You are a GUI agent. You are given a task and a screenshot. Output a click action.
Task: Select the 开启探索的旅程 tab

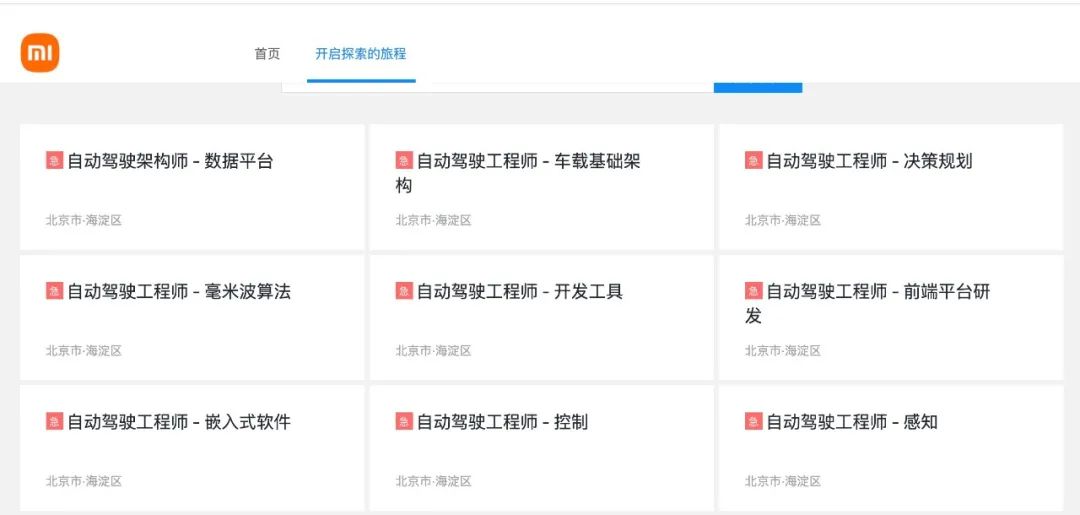tap(361, 54)
